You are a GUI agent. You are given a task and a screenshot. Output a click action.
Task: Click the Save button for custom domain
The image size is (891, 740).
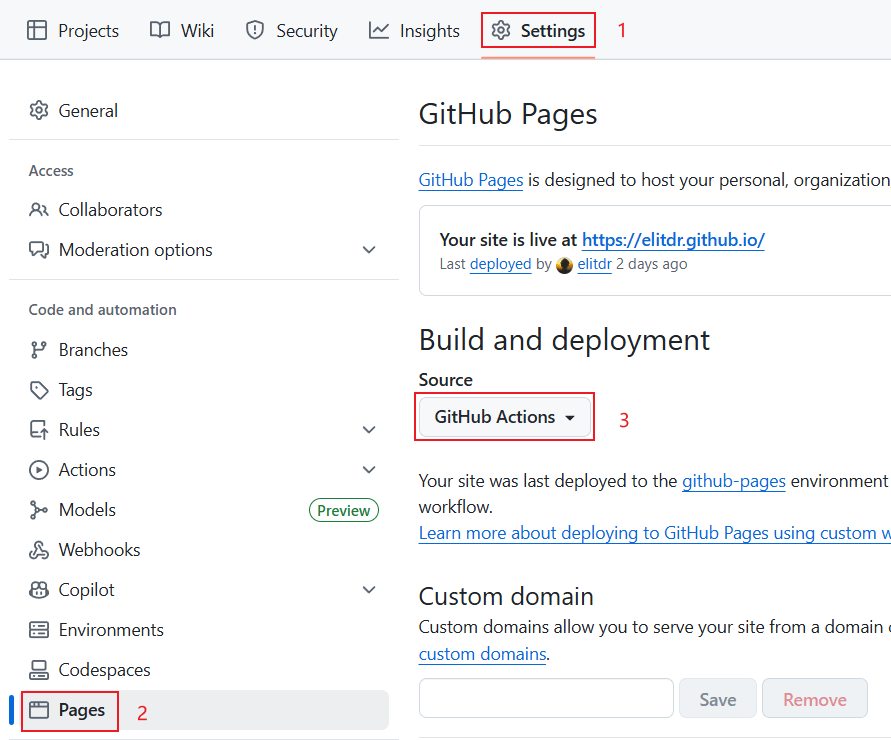[717, 698]
